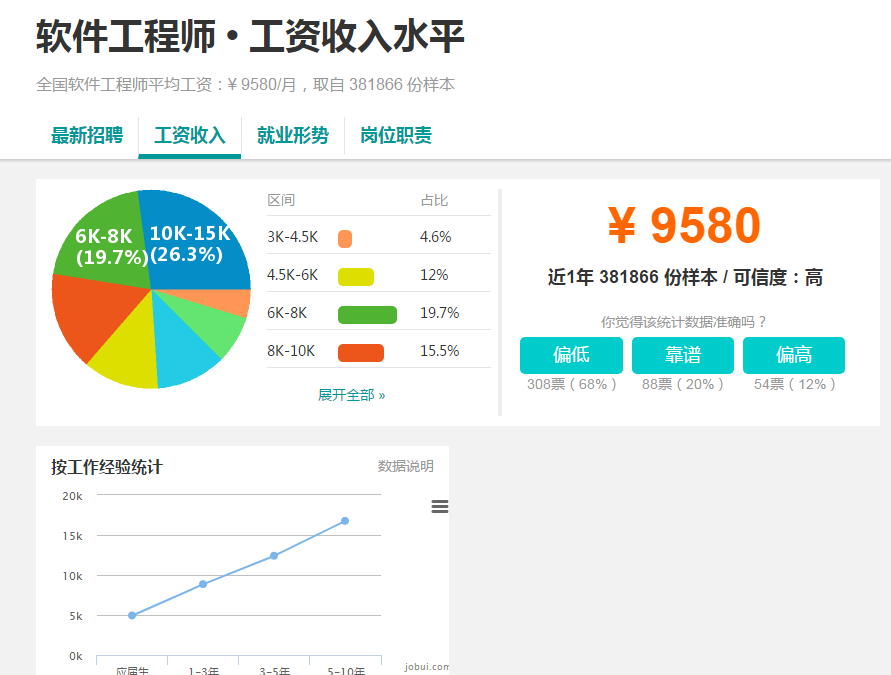Click the 你觉得该统计数据准确吗 question text

click(x=684, y=322)
